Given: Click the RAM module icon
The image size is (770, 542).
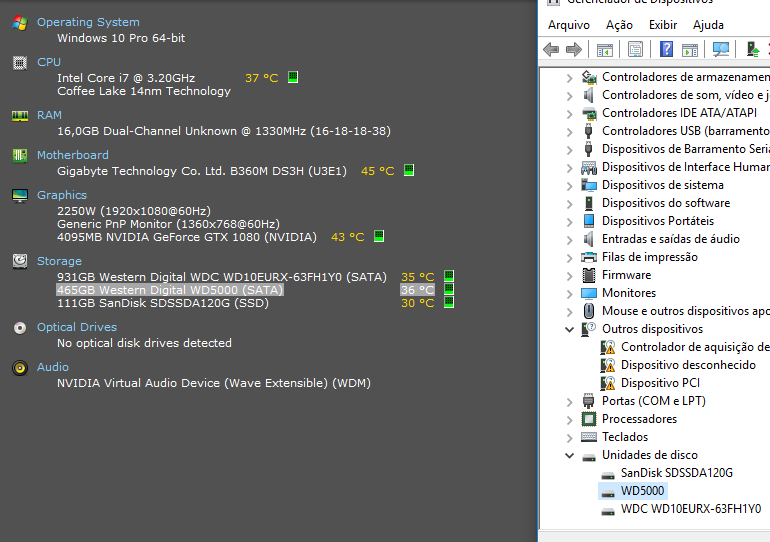Looking at the screenshot, I should (x=20, y=116).
